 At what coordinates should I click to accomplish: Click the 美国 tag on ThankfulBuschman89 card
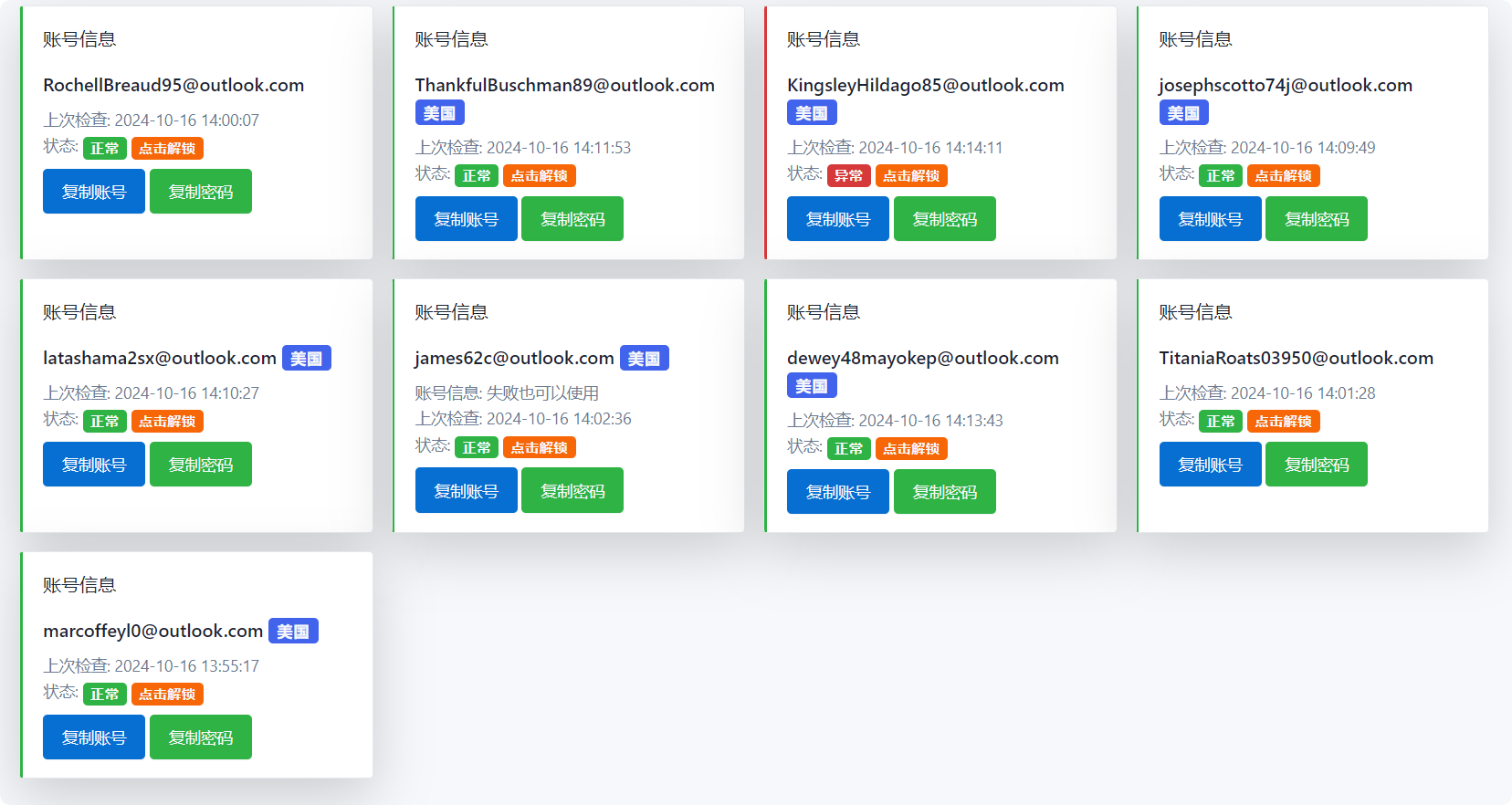(440, 113)
